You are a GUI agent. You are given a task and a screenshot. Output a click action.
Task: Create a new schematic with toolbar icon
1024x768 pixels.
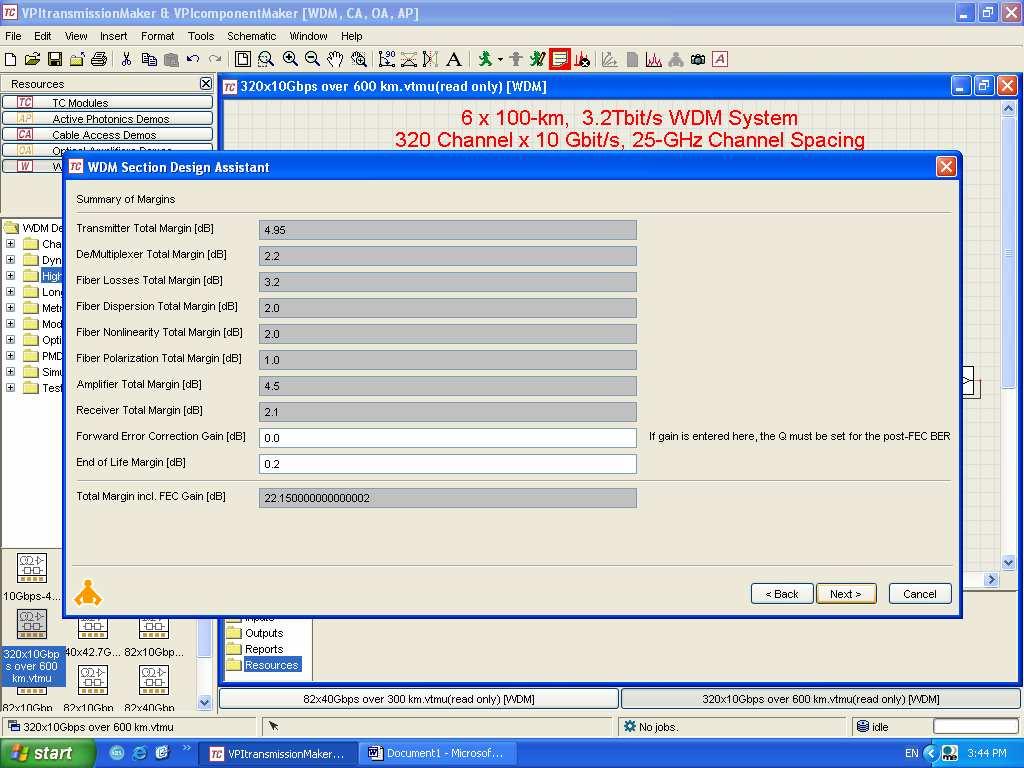click(x=10, y=59)
